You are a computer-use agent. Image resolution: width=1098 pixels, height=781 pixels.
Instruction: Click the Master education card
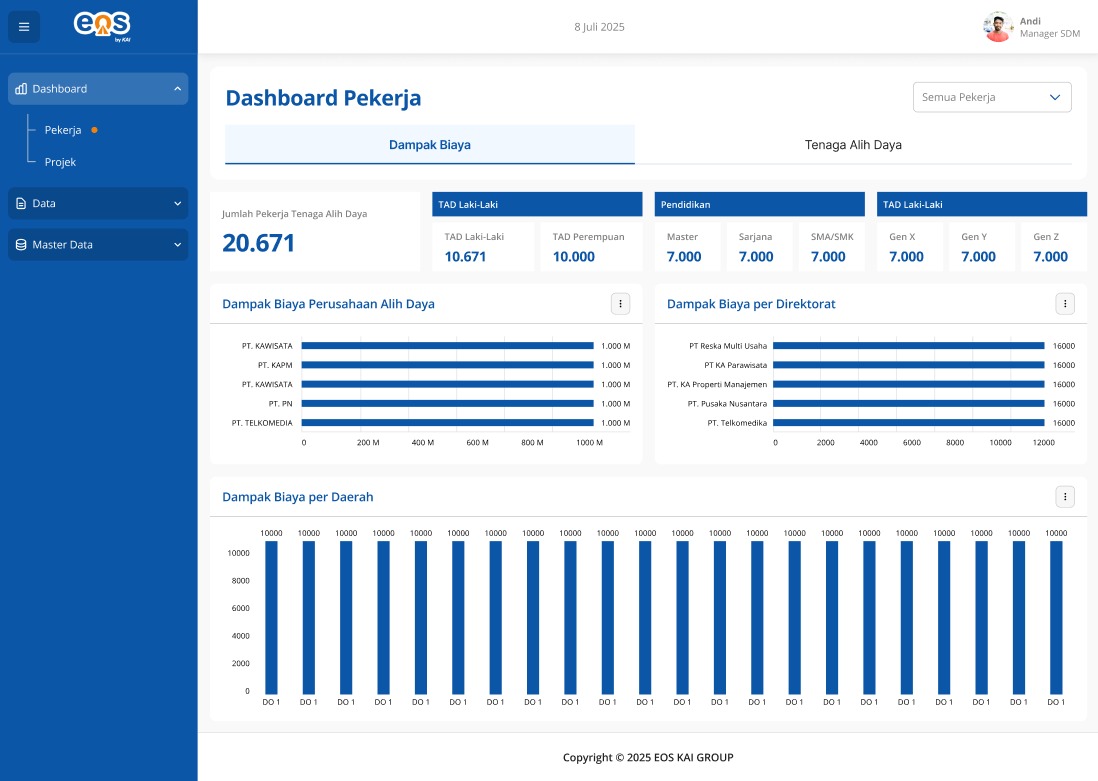click(x=688, y=247)
